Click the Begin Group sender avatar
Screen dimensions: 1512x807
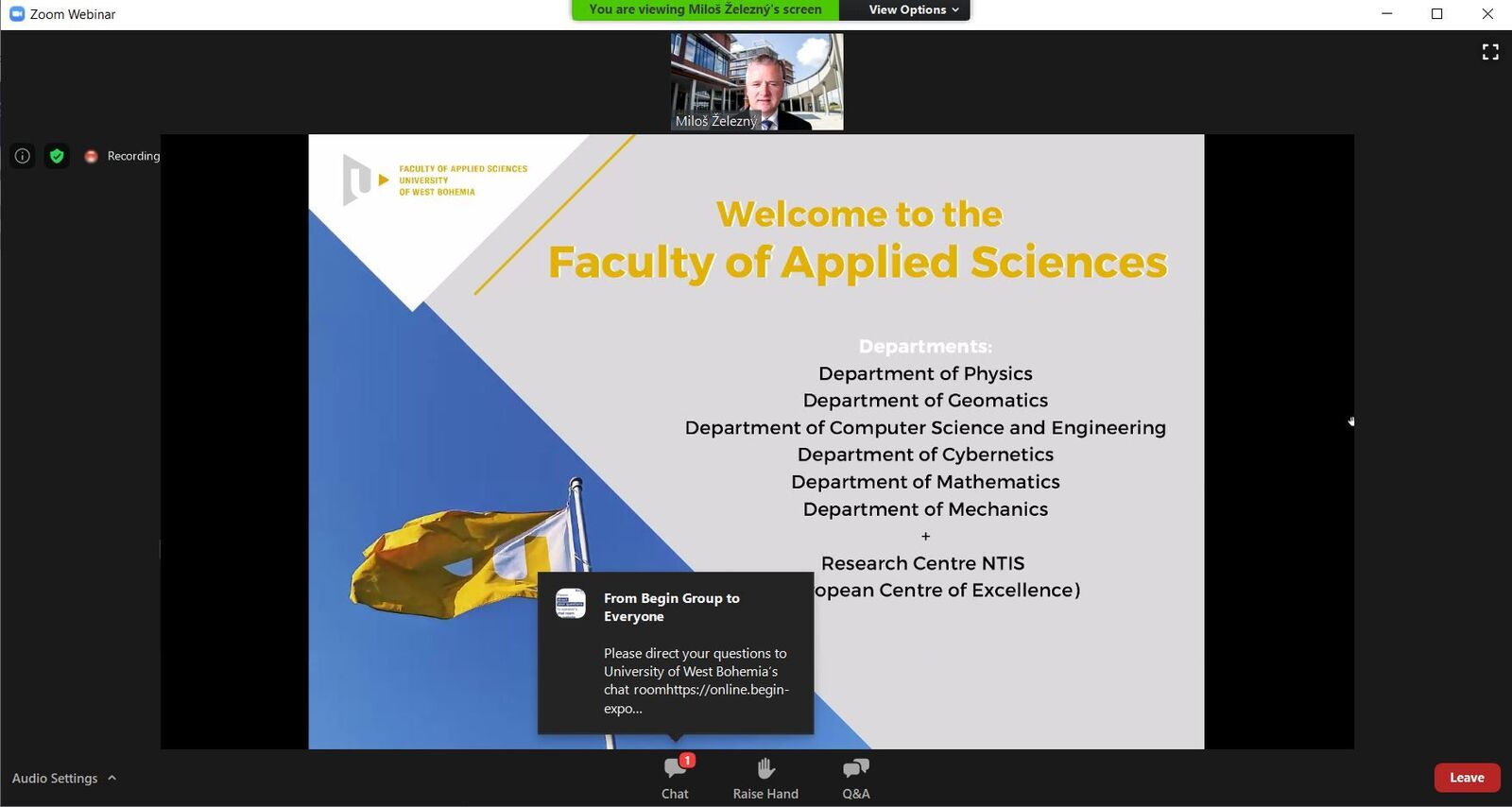point(570,604)
